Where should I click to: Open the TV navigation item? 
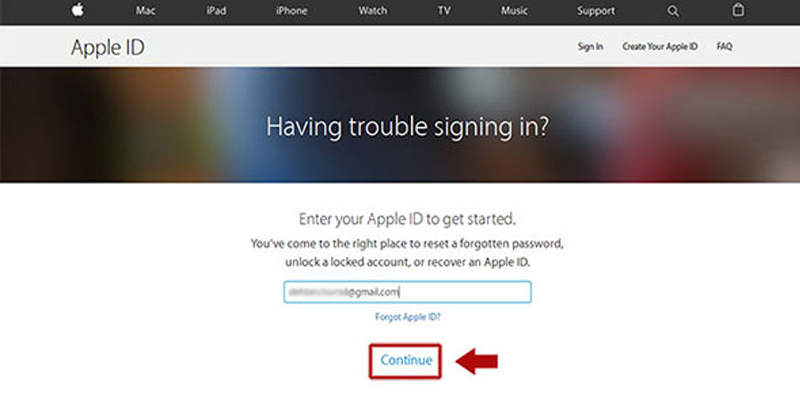444,10
